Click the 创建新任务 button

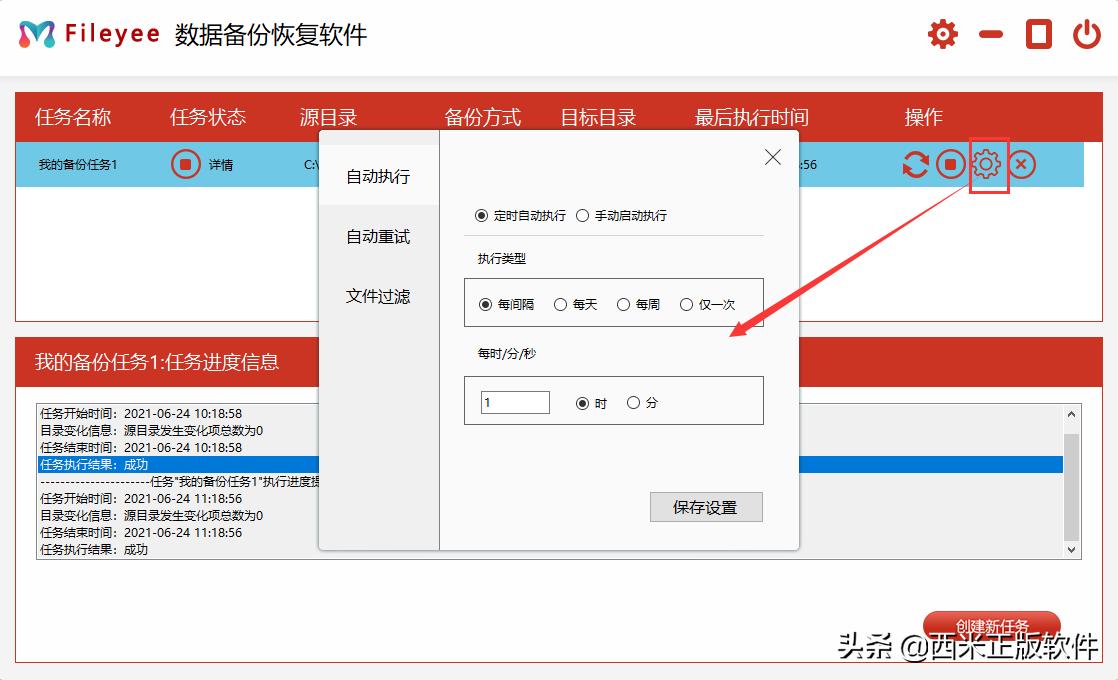(x=993, y=625)
